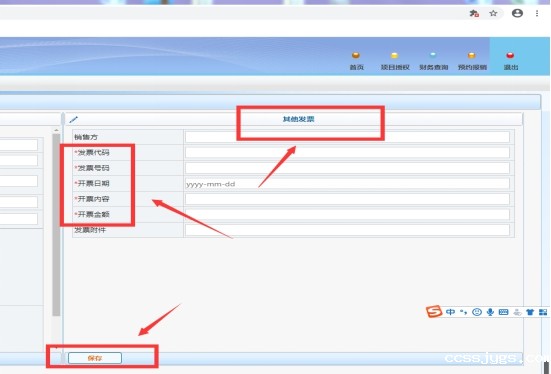Click the scroll-up arrow of left panel scrollbar
551x374 pixels.
pos(56,130)
